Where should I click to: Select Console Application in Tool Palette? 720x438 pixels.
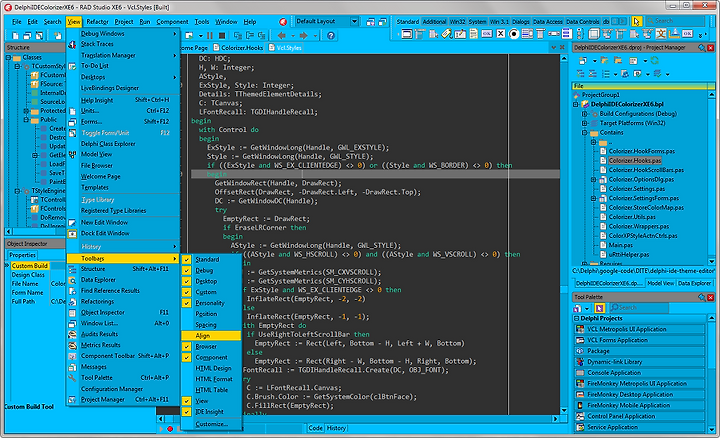coord(640,373)
